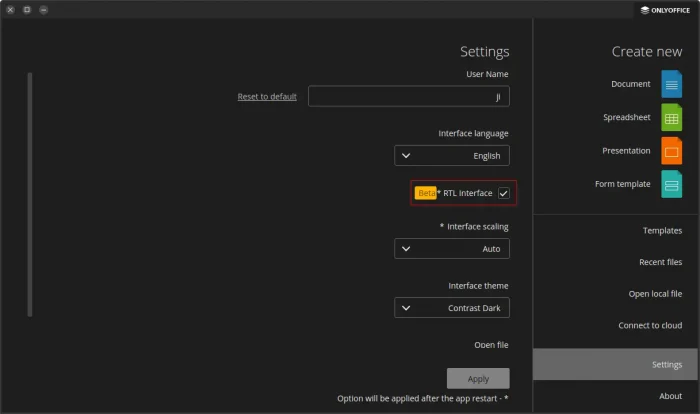Click the green Spreadsheet icon
Image resolution: width=700 pixels, height=414 pixels.
pos(671,117)
